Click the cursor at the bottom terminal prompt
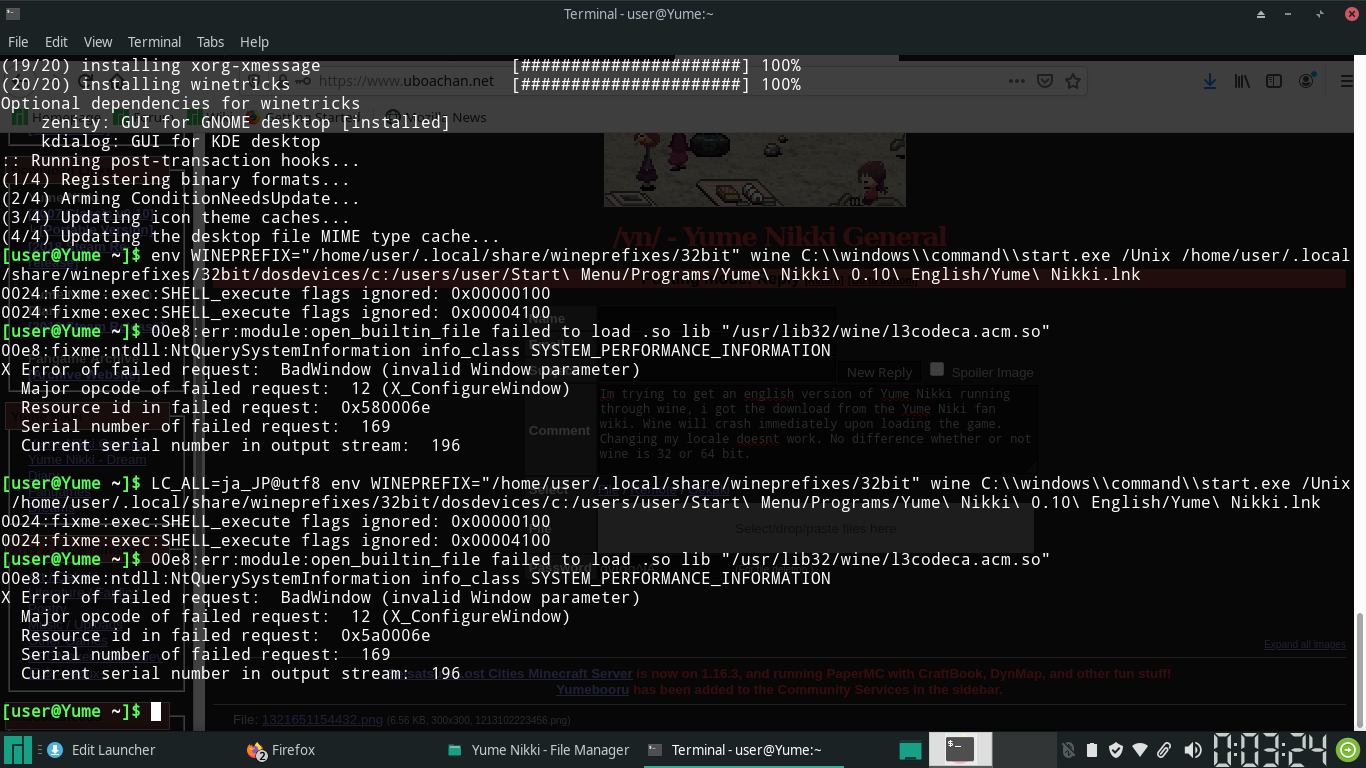Viewport: 1366px width, 768px height. [156, 711]
